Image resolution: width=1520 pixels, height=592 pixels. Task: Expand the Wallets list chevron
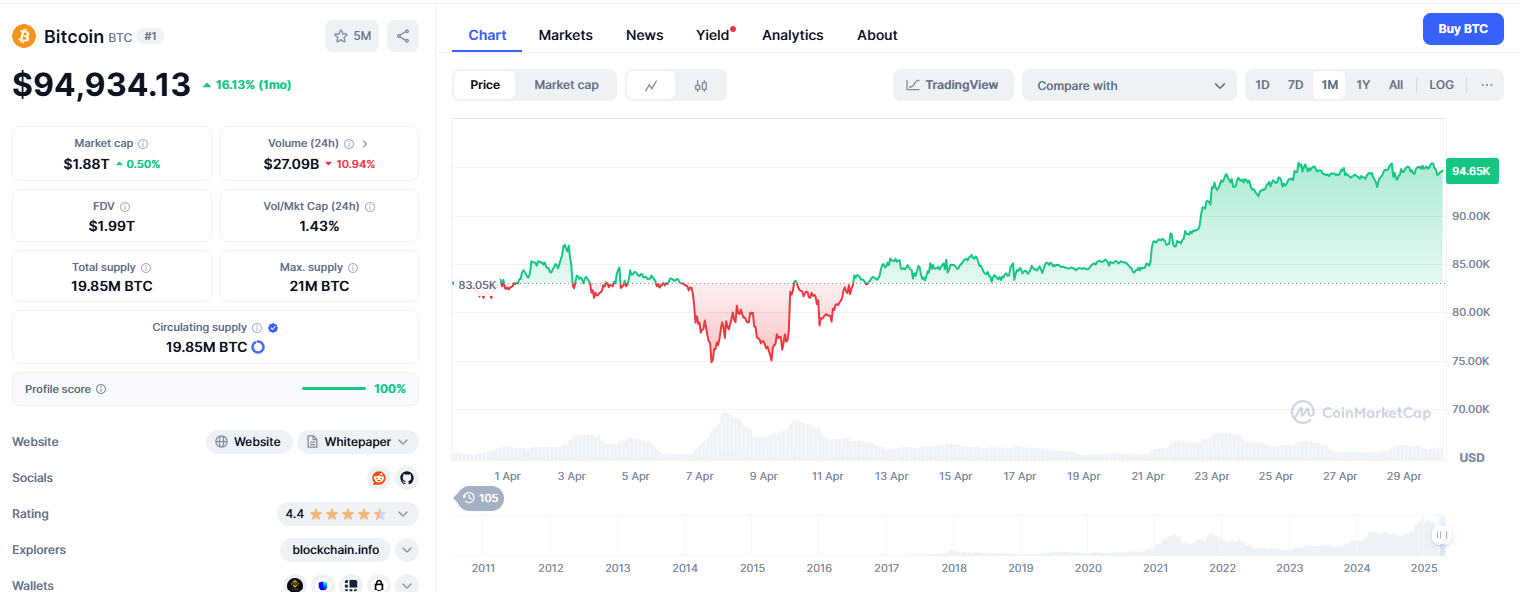pos(407,586)
